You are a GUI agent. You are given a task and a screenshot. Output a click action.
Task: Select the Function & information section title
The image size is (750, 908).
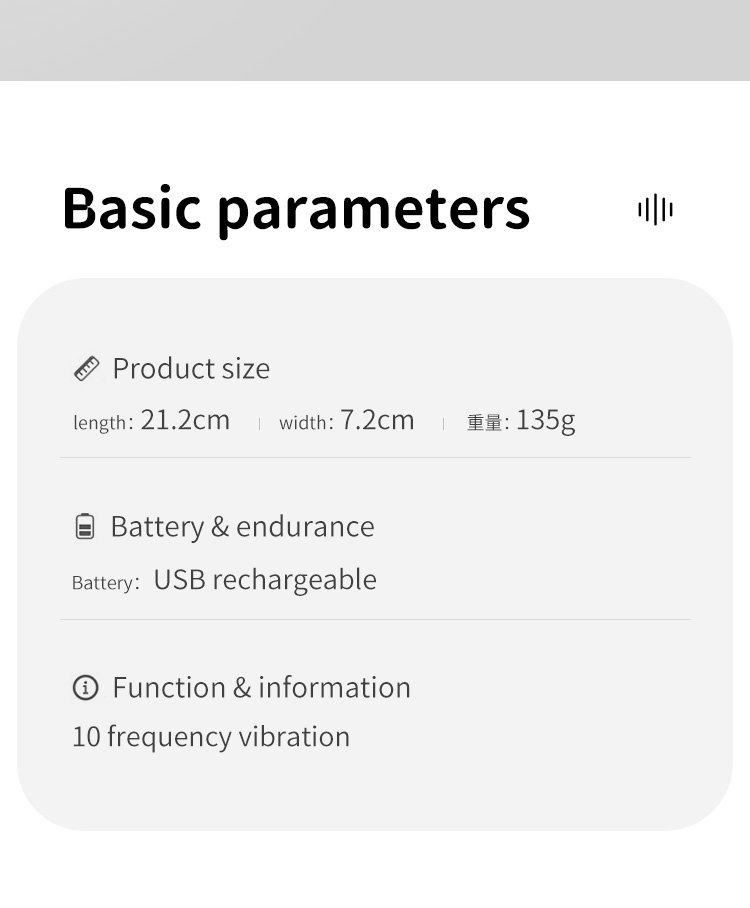[x=261, y=688]
